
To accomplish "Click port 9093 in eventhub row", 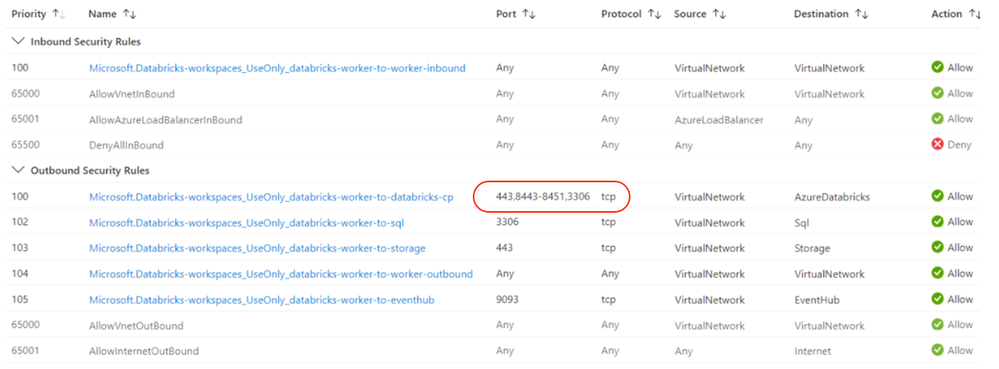I will pos(507,299).
